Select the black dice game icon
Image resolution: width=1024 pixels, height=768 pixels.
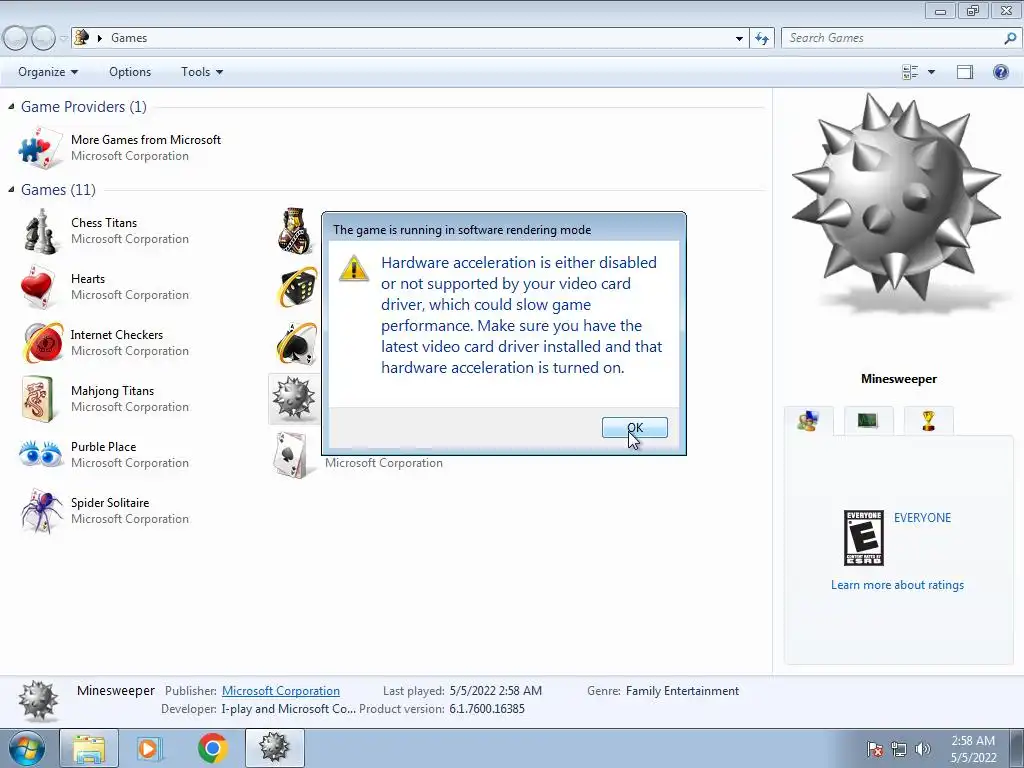click(298, 287)
